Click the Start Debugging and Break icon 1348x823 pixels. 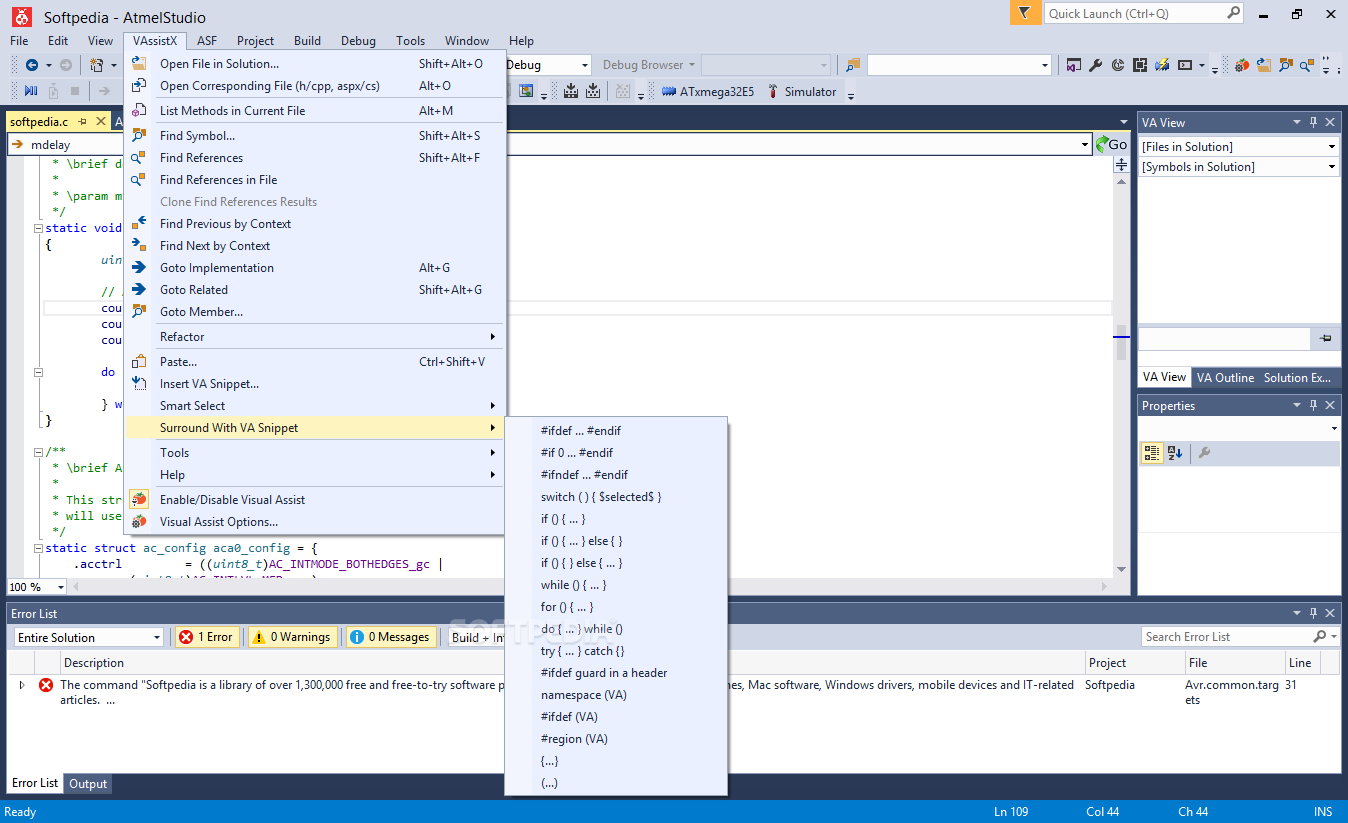click(x=31, y=91)
